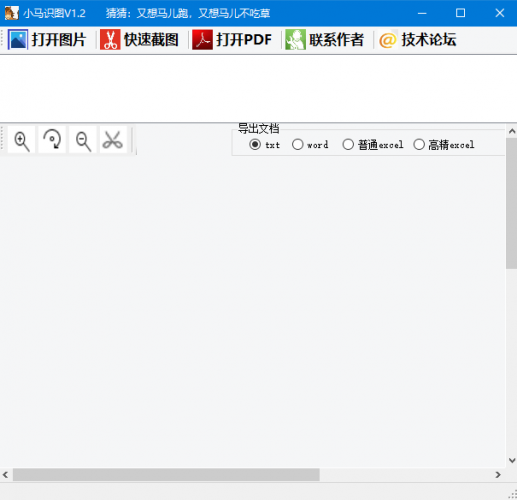
Task: Click the 打开图片 picture icon
Action: point(18,40)
